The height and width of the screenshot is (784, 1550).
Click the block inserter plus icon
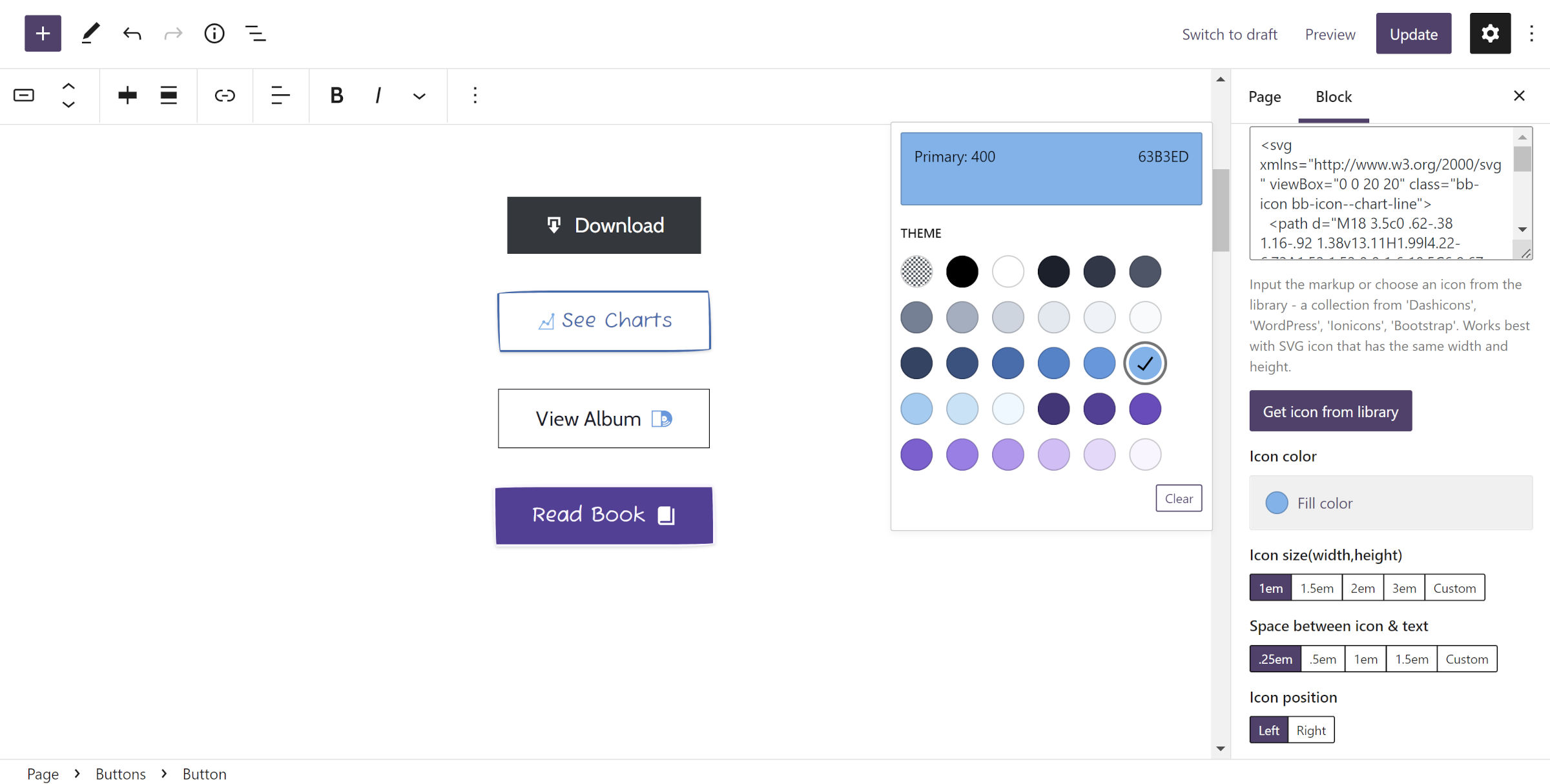tap(43, 34)
